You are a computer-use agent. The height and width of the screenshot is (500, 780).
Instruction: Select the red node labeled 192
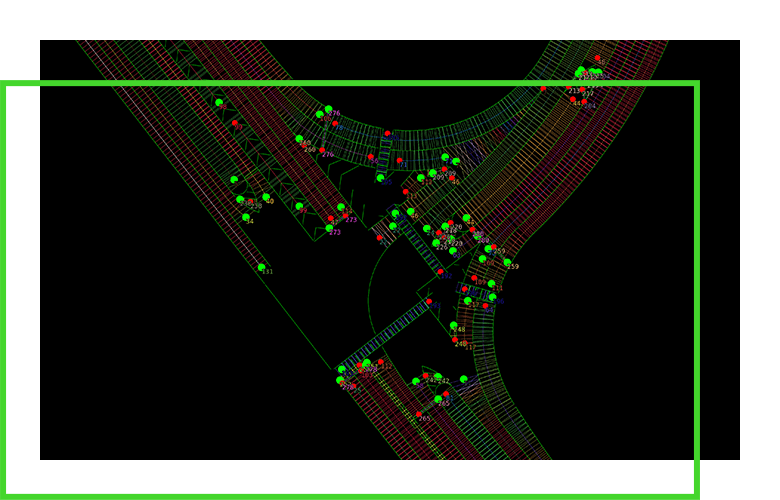440,272
